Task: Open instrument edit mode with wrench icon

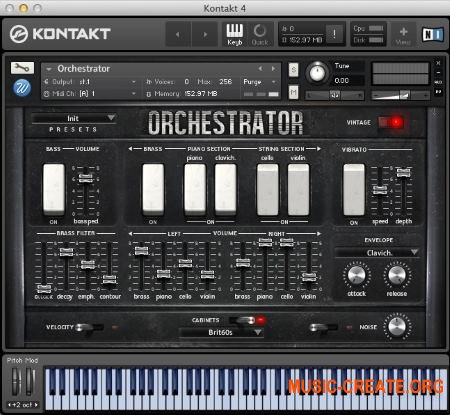Action: click(x=22, y=68)
